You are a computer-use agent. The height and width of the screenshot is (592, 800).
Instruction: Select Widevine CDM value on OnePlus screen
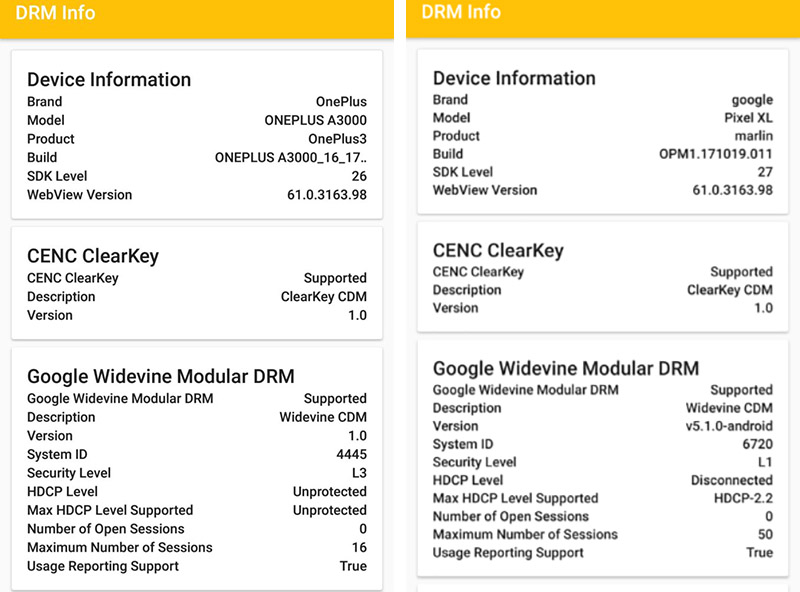pyautogui.click(x=323, y=417)
